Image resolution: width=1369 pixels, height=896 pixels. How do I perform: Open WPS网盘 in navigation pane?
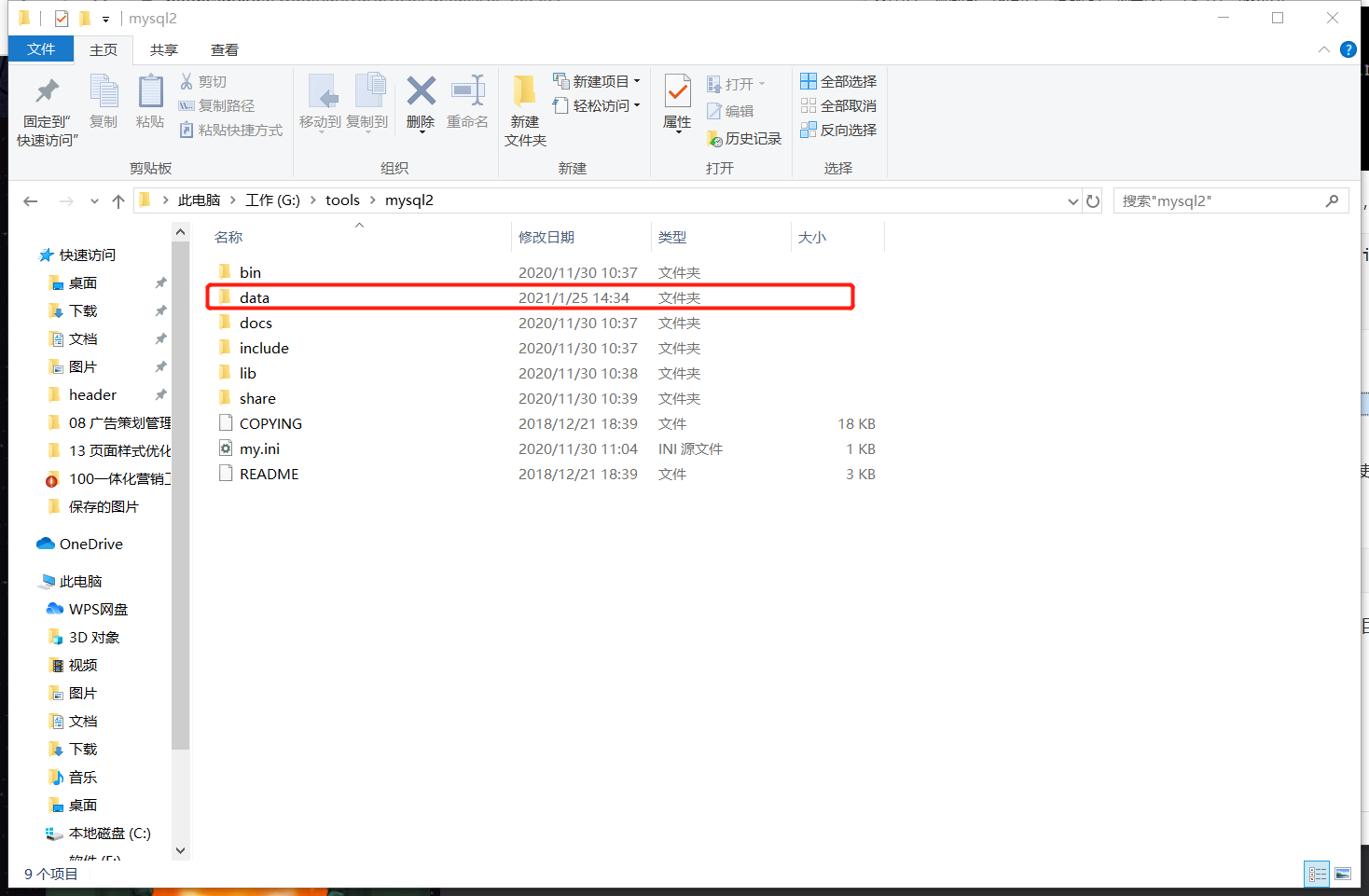click(98, 609)
